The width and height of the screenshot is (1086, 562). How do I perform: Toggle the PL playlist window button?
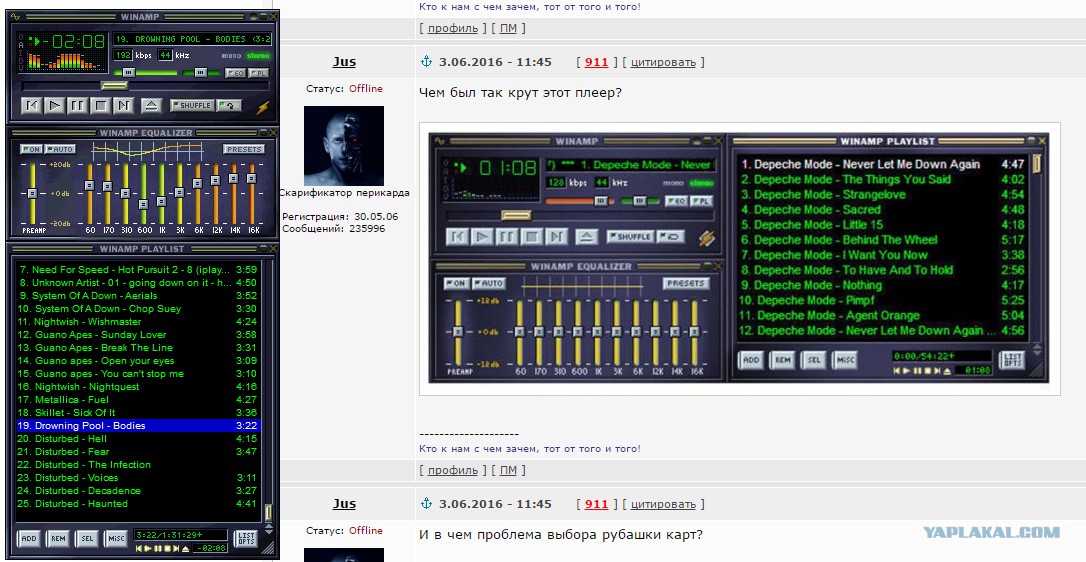(258, 73)
